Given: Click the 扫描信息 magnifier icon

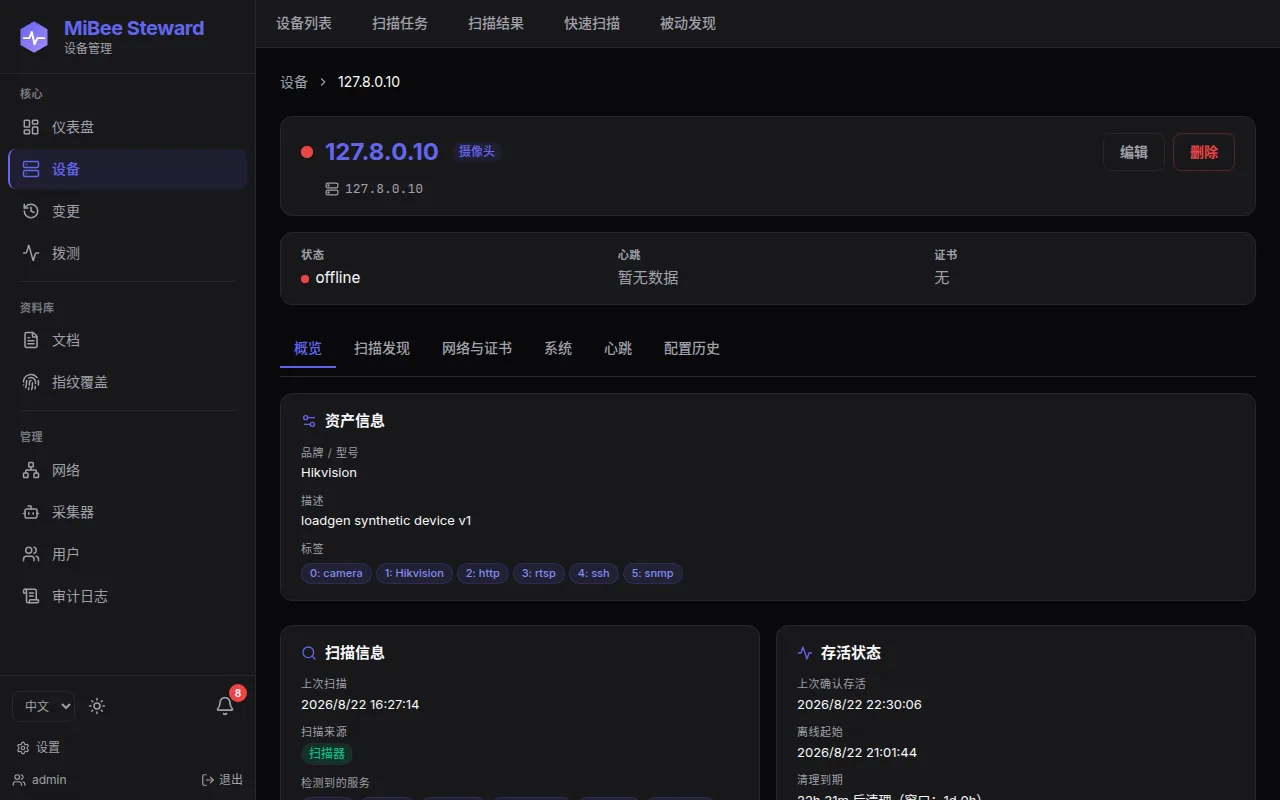Looking at the screenshot, I should pos(309,653).
